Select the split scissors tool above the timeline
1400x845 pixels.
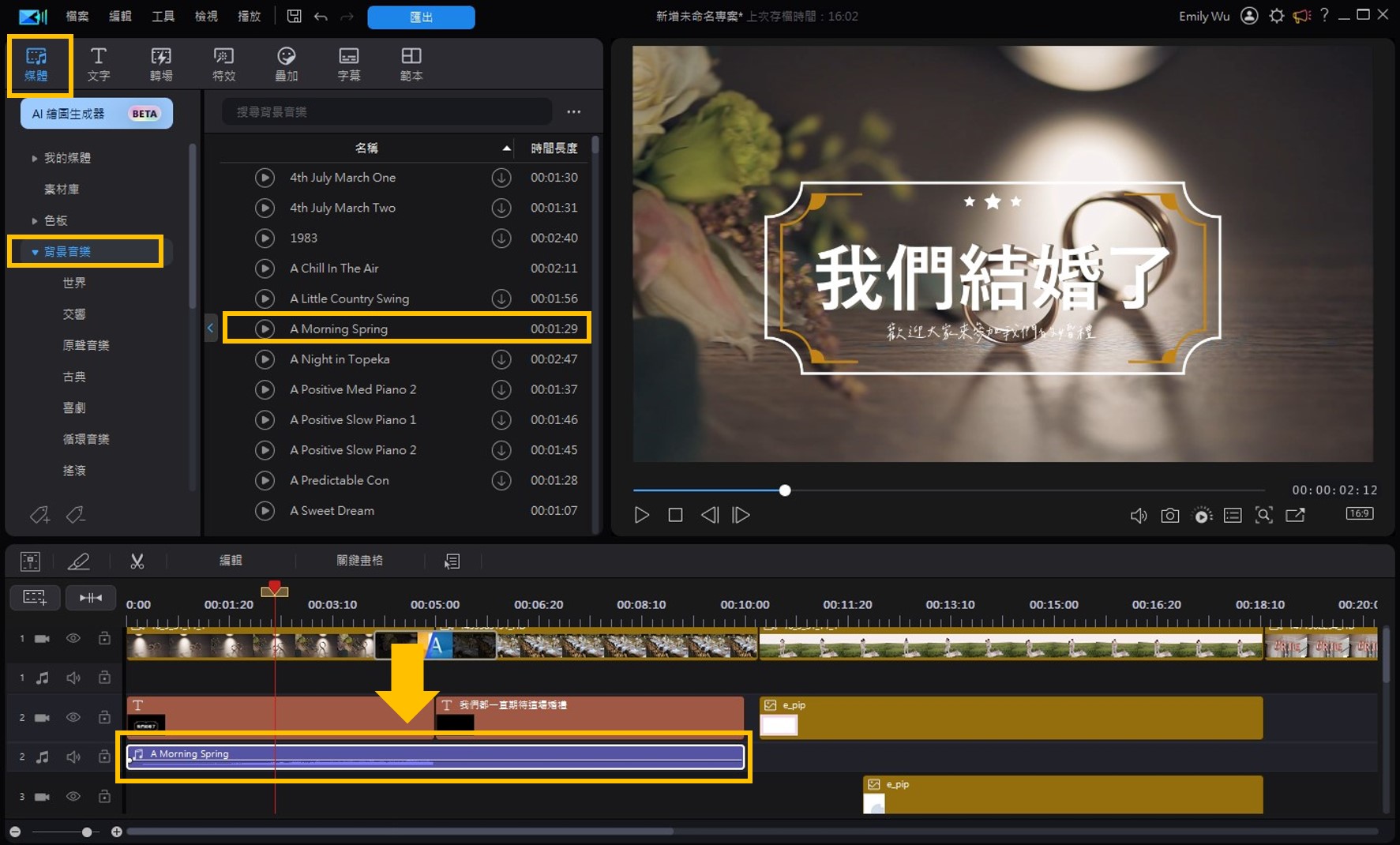coord(137,561)
